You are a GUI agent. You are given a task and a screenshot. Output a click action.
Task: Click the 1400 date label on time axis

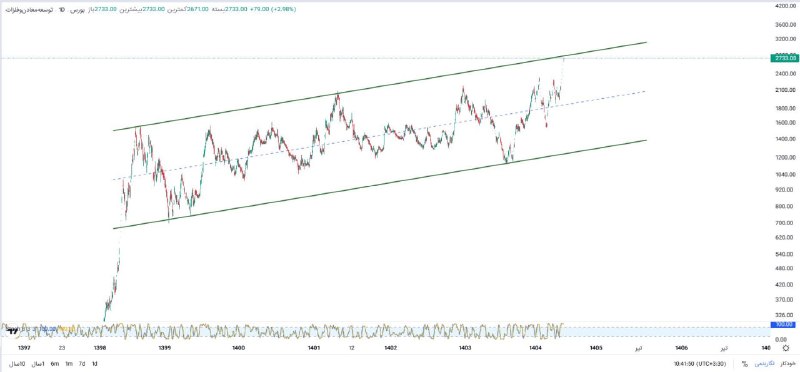click(x=238, y=348)
